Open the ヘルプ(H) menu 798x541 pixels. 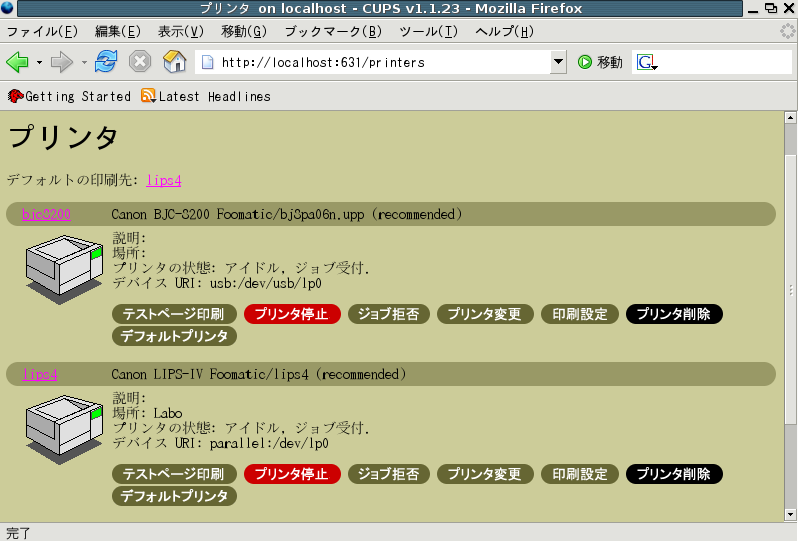coord(504,32)
